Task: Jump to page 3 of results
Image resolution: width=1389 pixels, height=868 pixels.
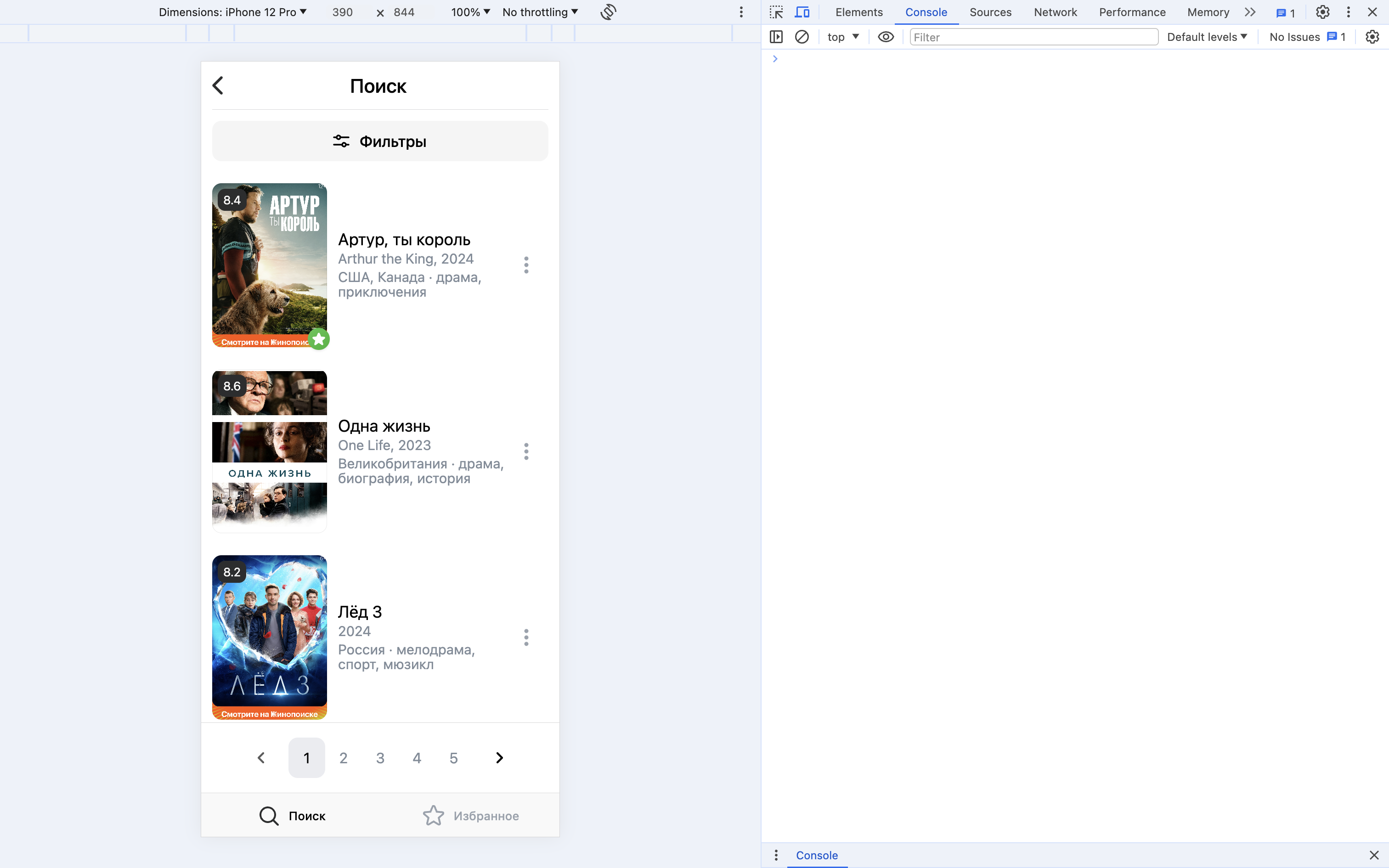Action: tap(380, 758)
